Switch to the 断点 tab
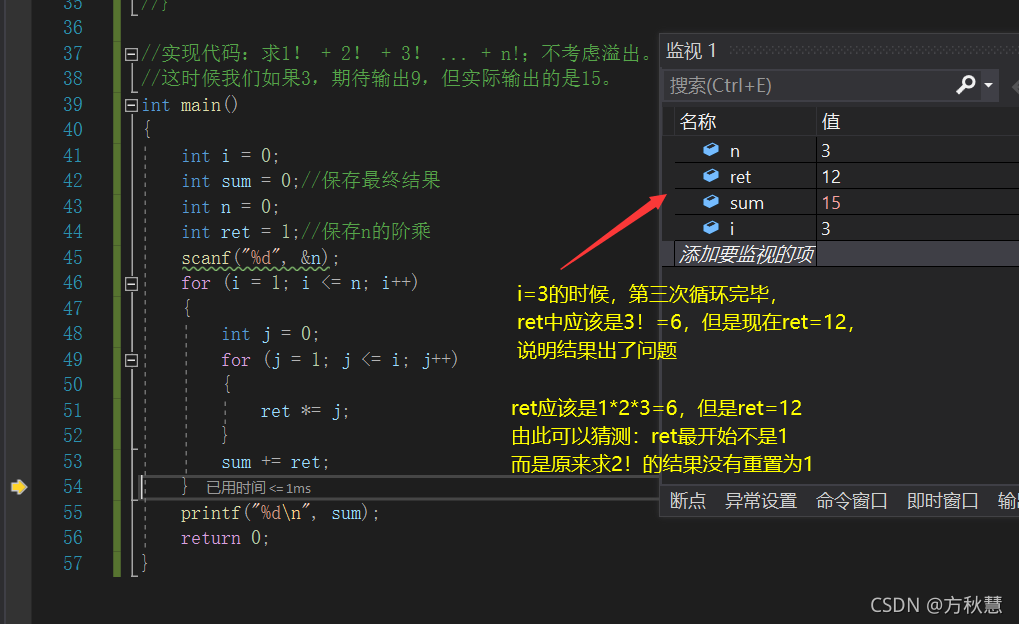This screenshot has height=624, width=1019. [688, 501]
